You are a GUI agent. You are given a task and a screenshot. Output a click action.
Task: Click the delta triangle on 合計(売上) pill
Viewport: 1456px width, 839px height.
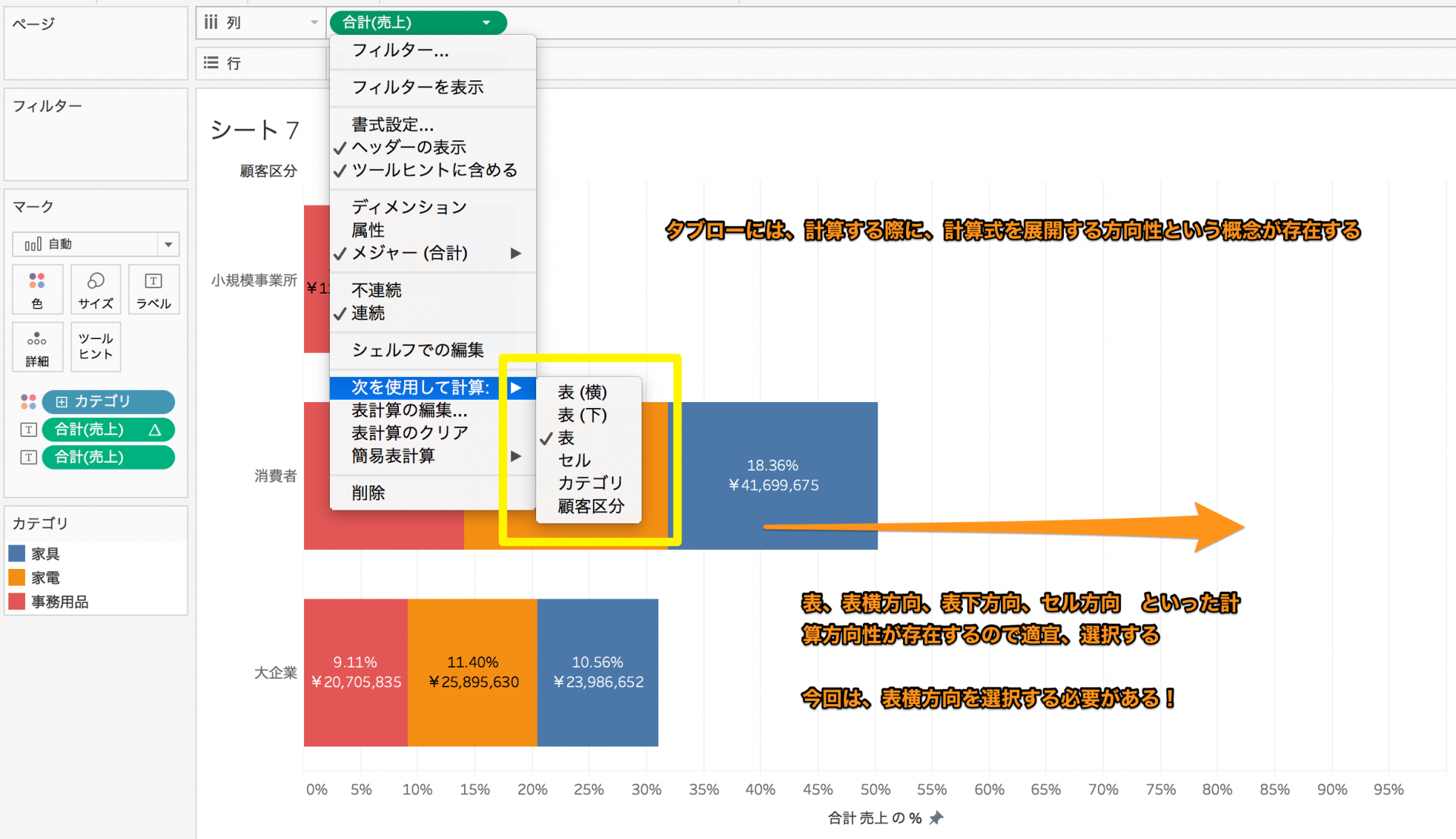click(x=155, y=430)
